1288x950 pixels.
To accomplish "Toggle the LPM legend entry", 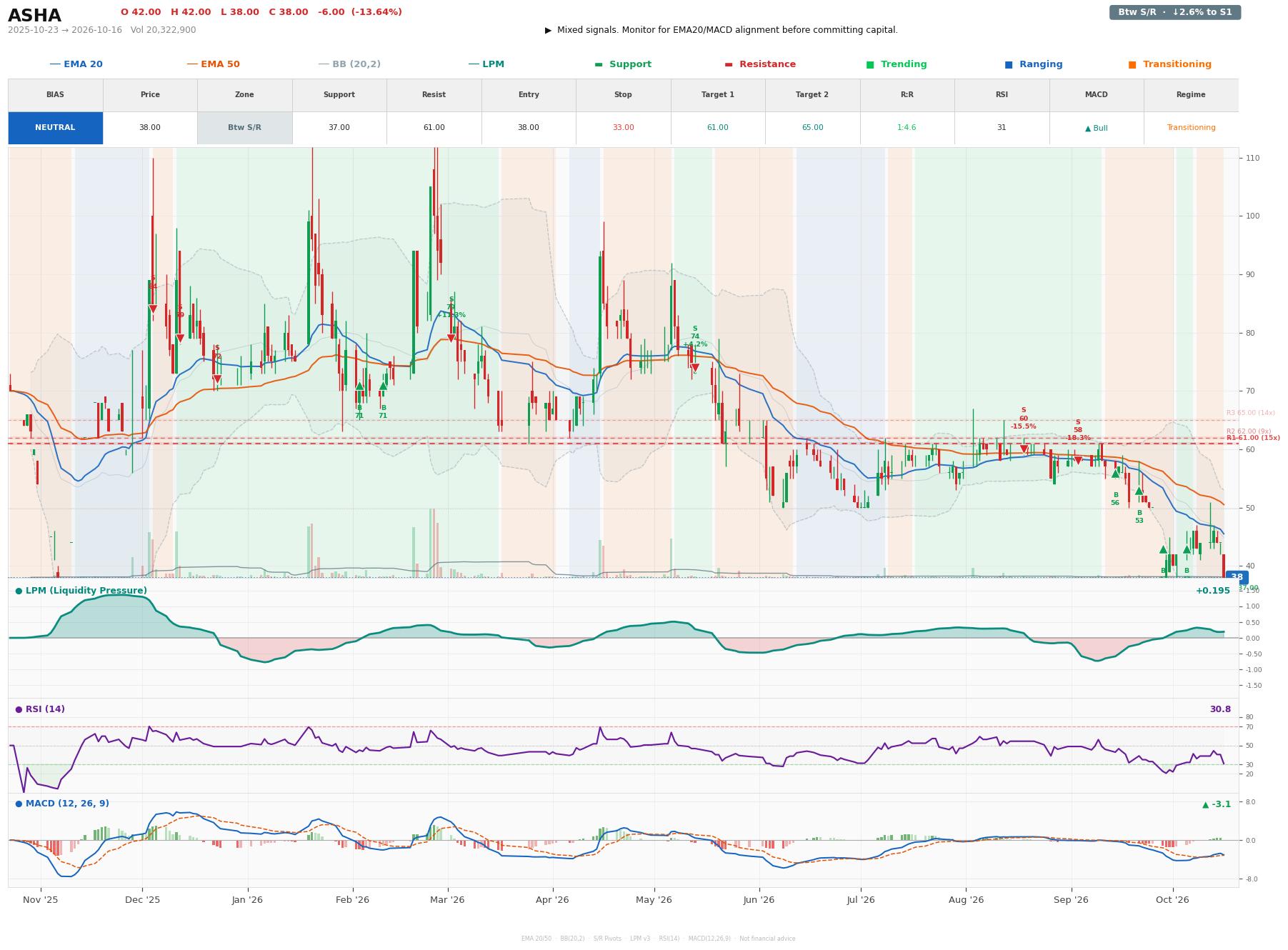I will coord(486,64).
